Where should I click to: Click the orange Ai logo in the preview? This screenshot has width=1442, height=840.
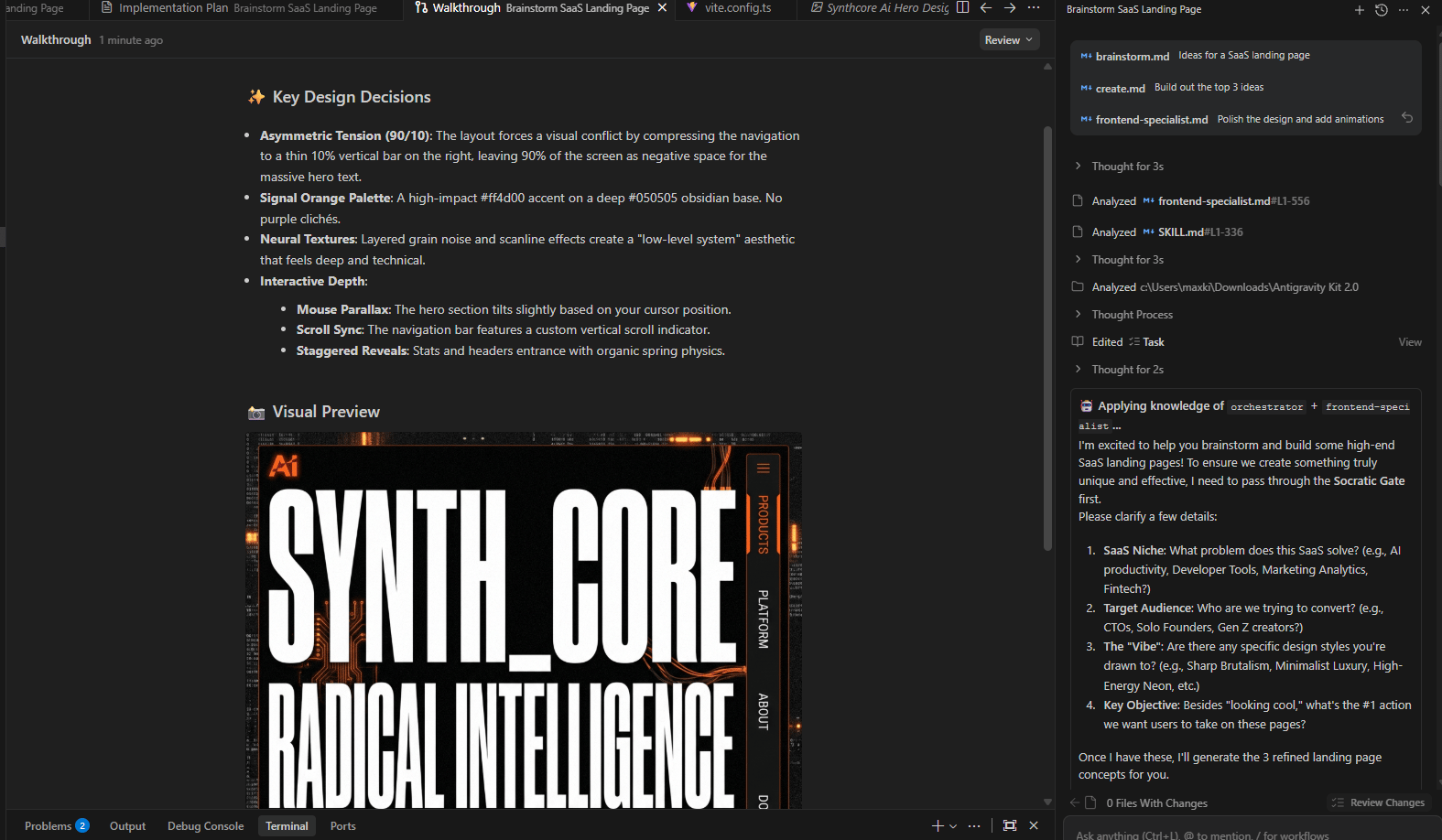[x=284, y=467]
